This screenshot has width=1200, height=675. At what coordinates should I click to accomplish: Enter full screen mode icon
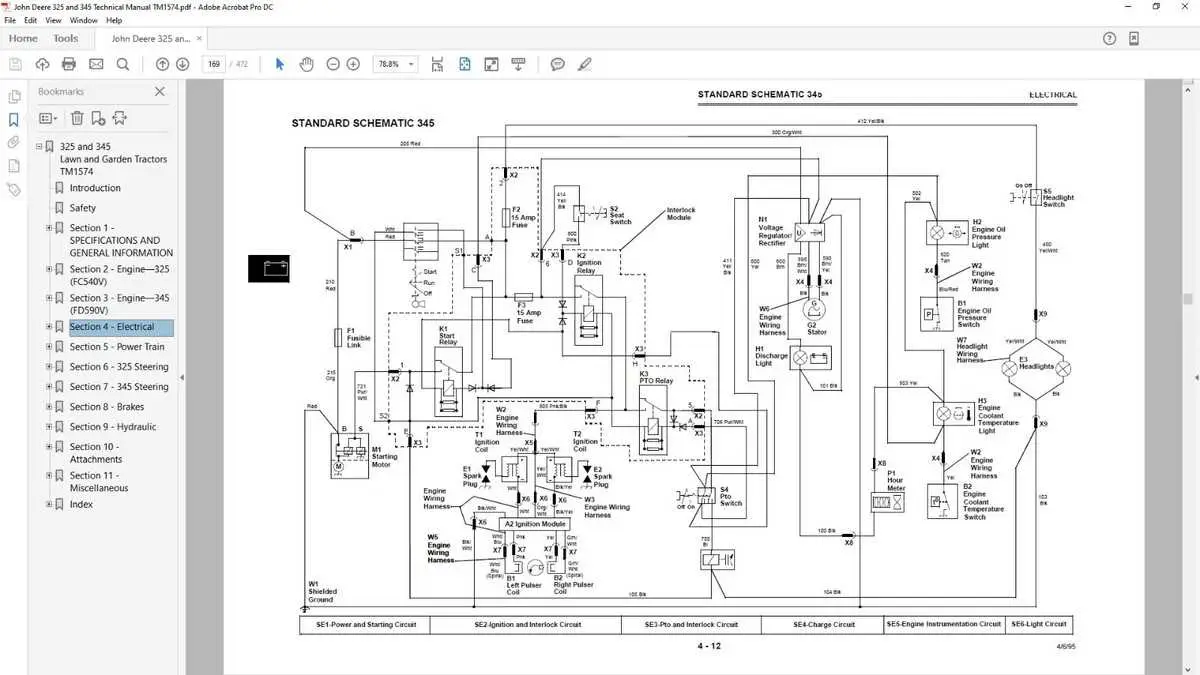(x=492, y=64)
